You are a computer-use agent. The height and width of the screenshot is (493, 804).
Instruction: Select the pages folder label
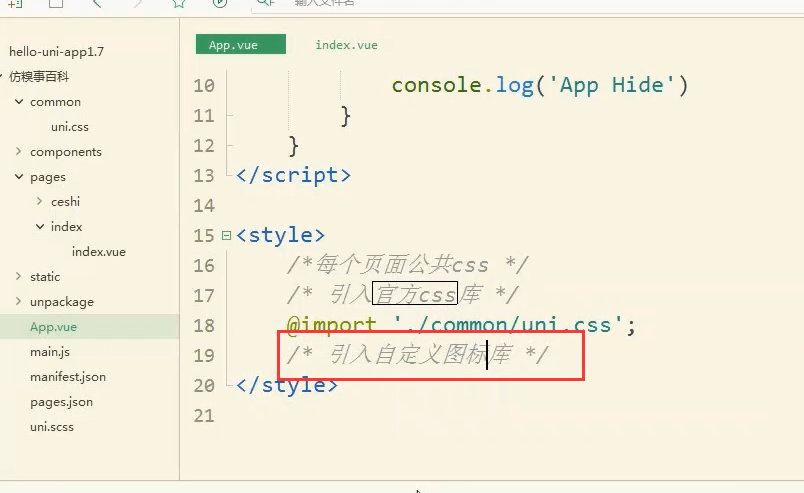point(48,177)
